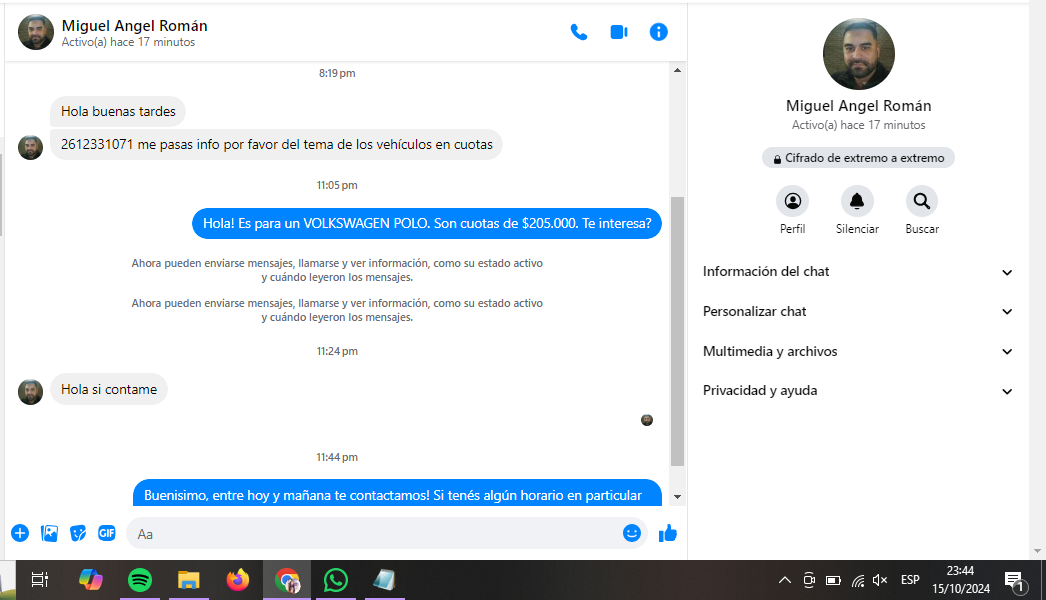The image size is (1046, 600).
Task: Open the notification center icon
Action: pyautogui.click(x=1015, y=581)
